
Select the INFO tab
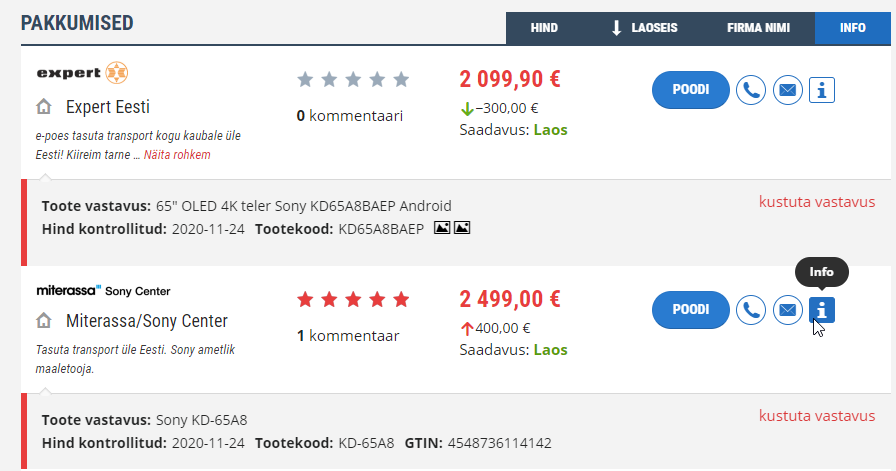(852, 28)
